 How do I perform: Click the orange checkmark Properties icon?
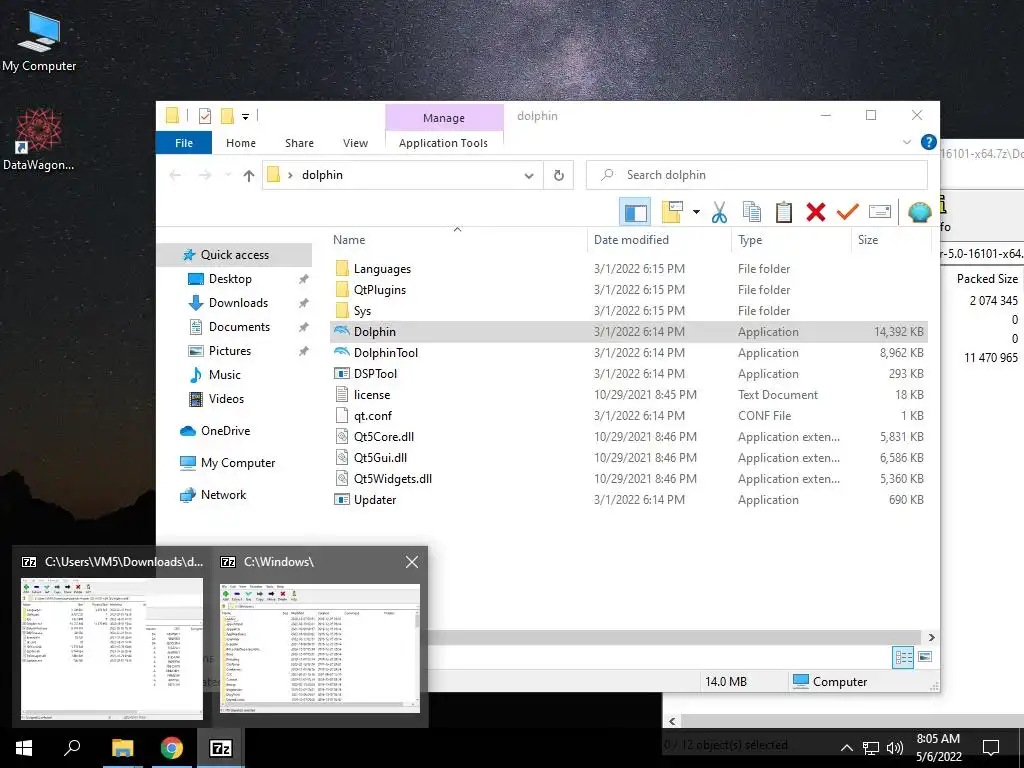tap(848, 212)
